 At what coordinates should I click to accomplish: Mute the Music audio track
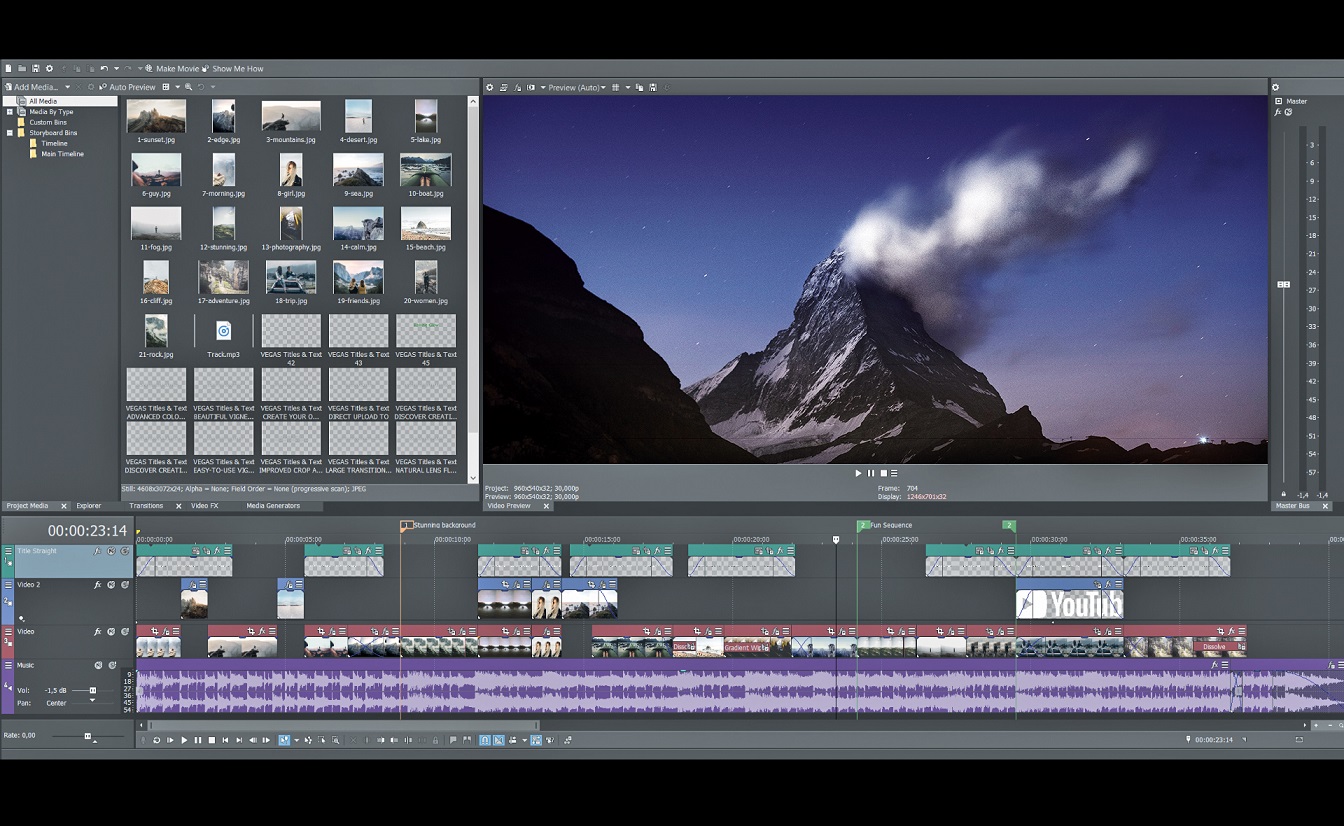[x=98, y=665]
